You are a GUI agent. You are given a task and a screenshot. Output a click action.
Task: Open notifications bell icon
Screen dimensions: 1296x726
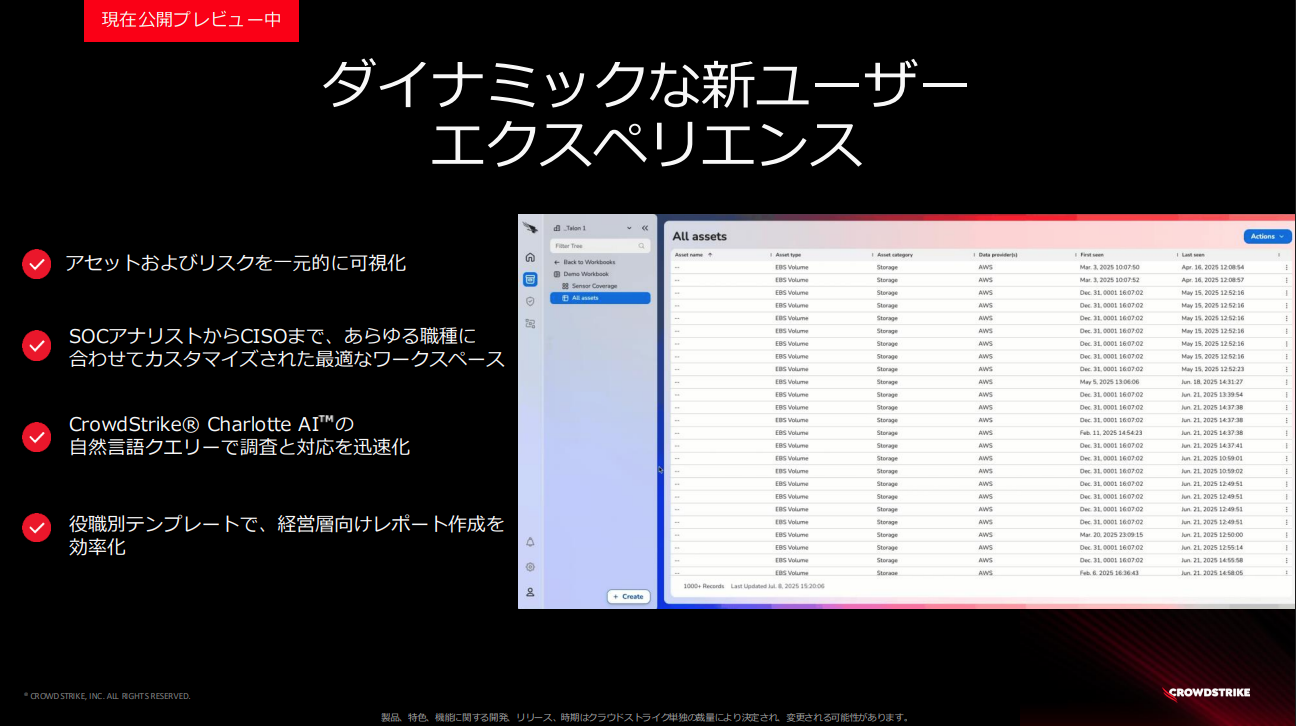coord(530,541)
